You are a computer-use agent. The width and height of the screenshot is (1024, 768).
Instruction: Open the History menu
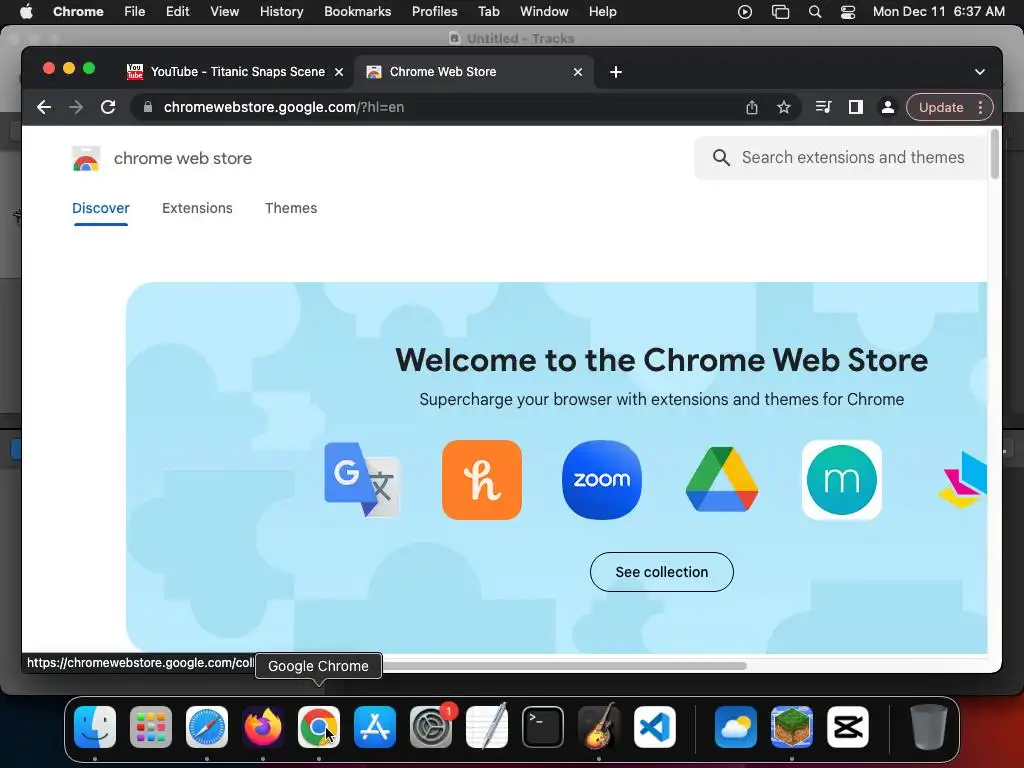click(281, 12)
